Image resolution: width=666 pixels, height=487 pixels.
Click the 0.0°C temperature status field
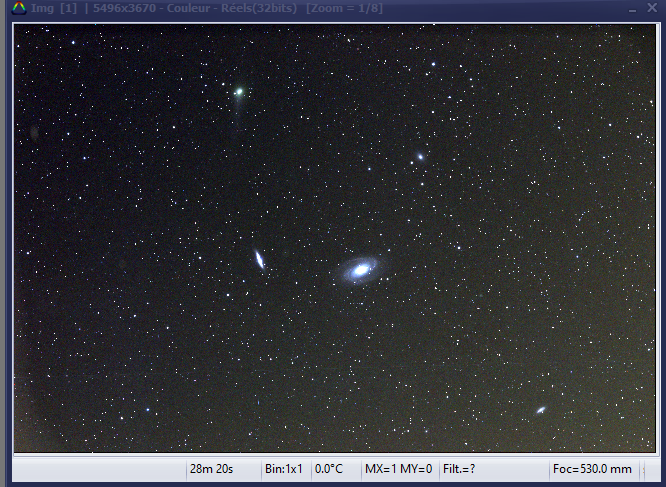pos(330,469)
